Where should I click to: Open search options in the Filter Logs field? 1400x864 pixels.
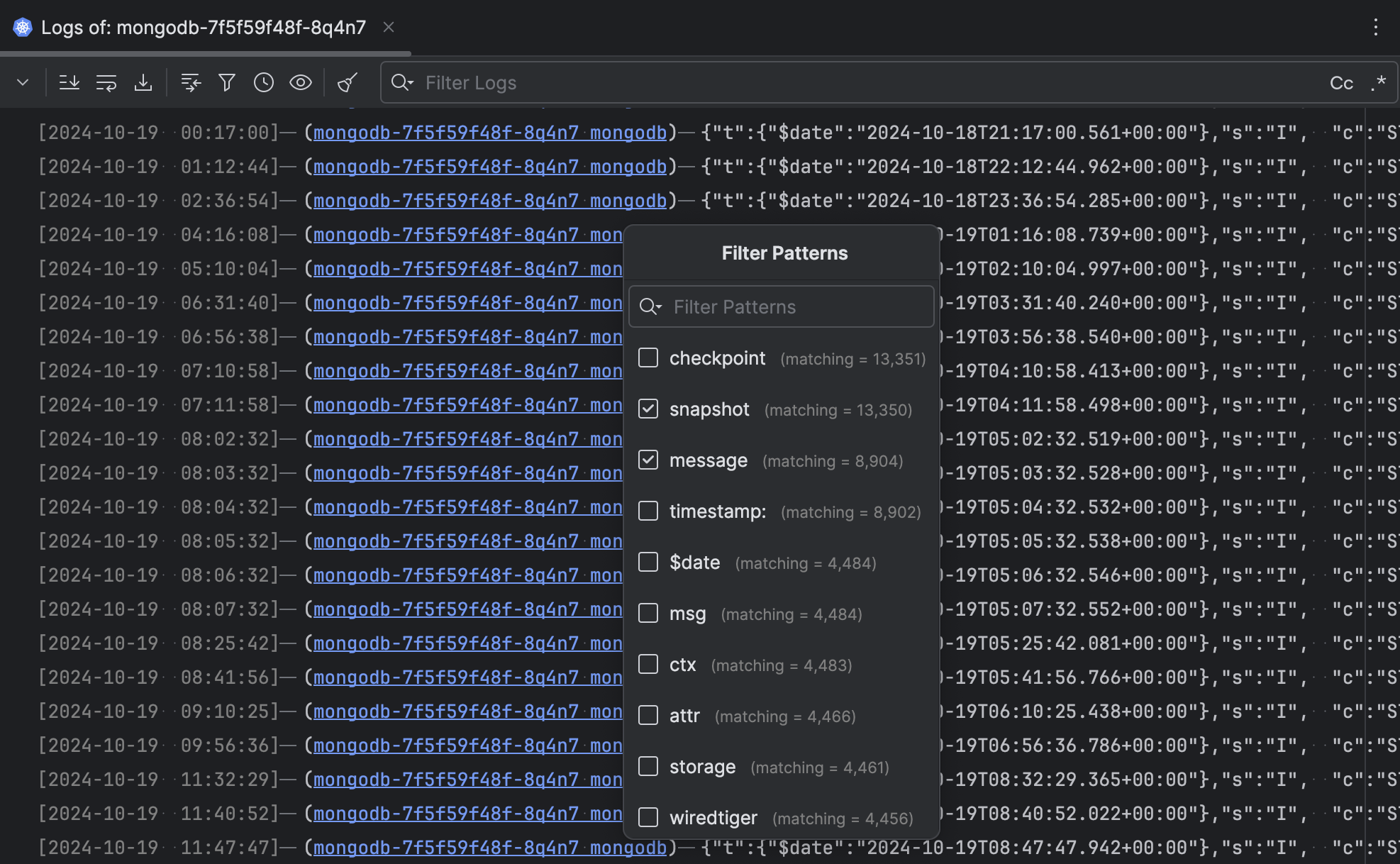click(x=402, y=82)
